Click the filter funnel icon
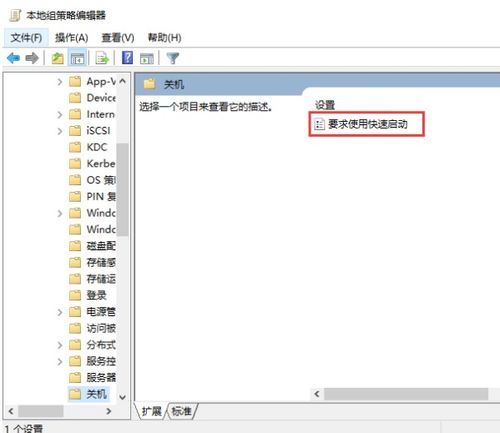500x433 pixels. pyautogui.click(x=173, y=58)
